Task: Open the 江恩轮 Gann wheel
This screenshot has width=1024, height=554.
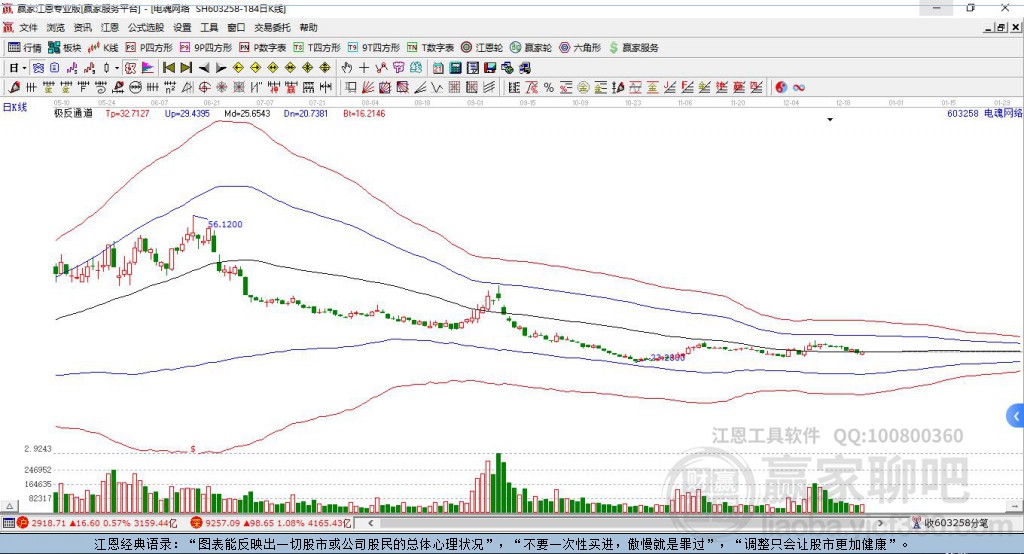Action: pyautogui.click(x=482, y=48)
